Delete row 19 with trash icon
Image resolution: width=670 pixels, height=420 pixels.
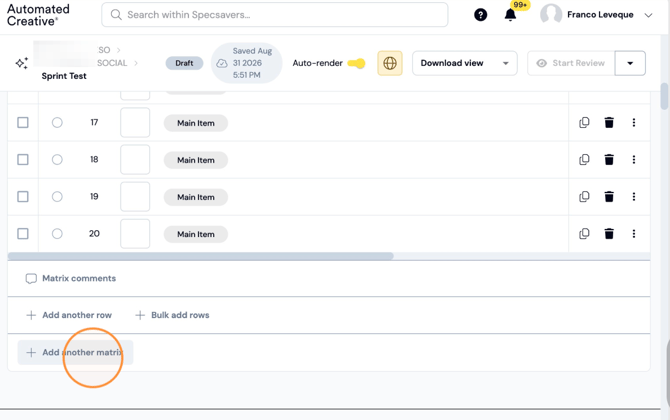click(609, 197)
